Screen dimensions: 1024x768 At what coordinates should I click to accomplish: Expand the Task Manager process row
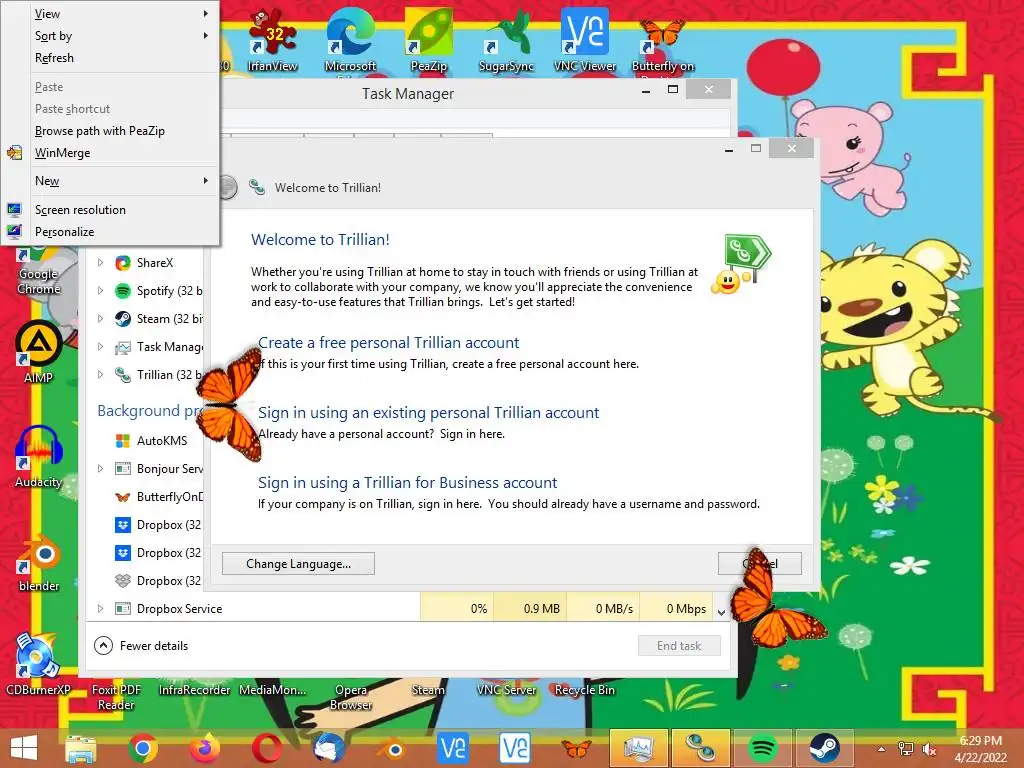click(x=100, y=347)
